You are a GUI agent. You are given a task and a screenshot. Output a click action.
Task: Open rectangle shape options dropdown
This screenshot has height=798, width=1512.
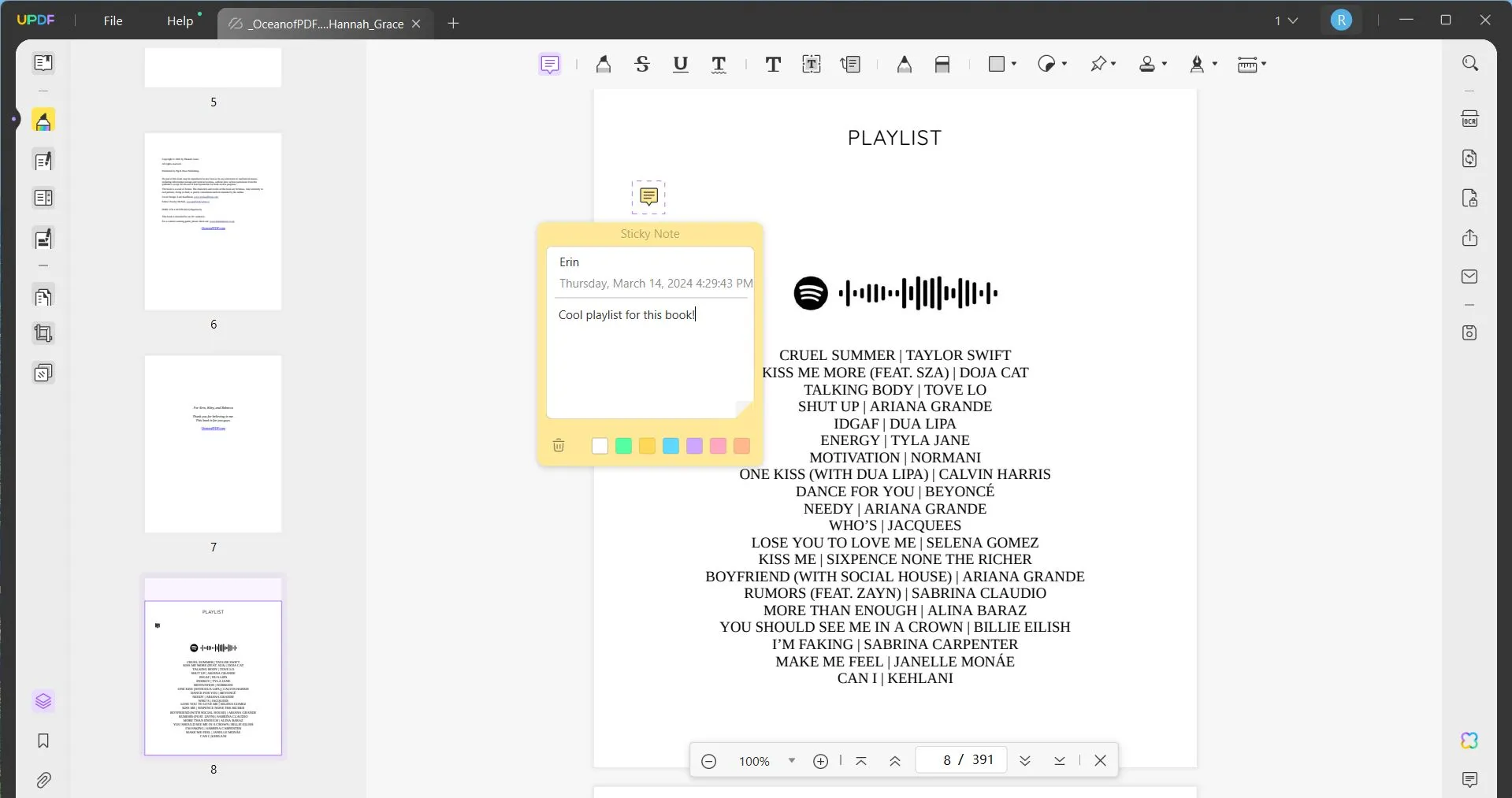tap(1014, 64)
